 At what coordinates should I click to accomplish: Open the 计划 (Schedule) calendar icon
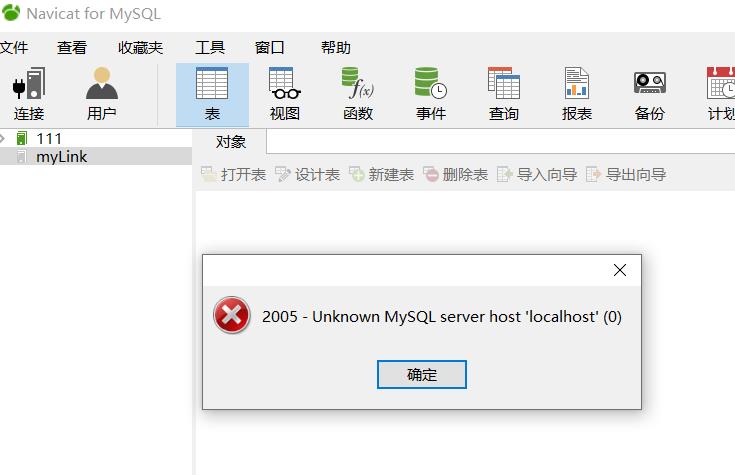tap(721, 94)
